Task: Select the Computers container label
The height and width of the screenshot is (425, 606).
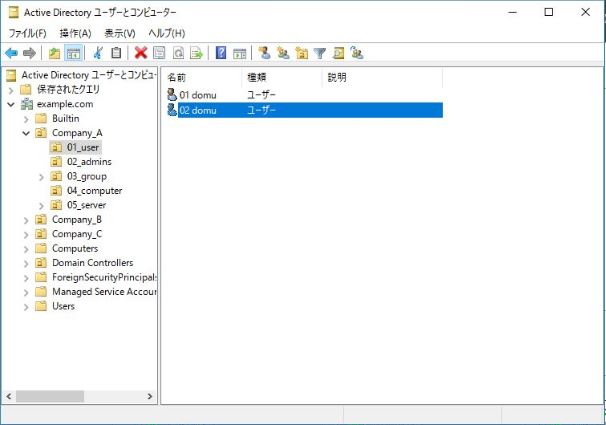Action: click(75, 248)
